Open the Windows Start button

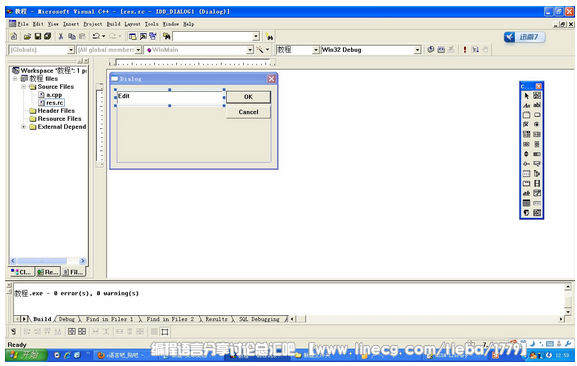click(26, 355)
